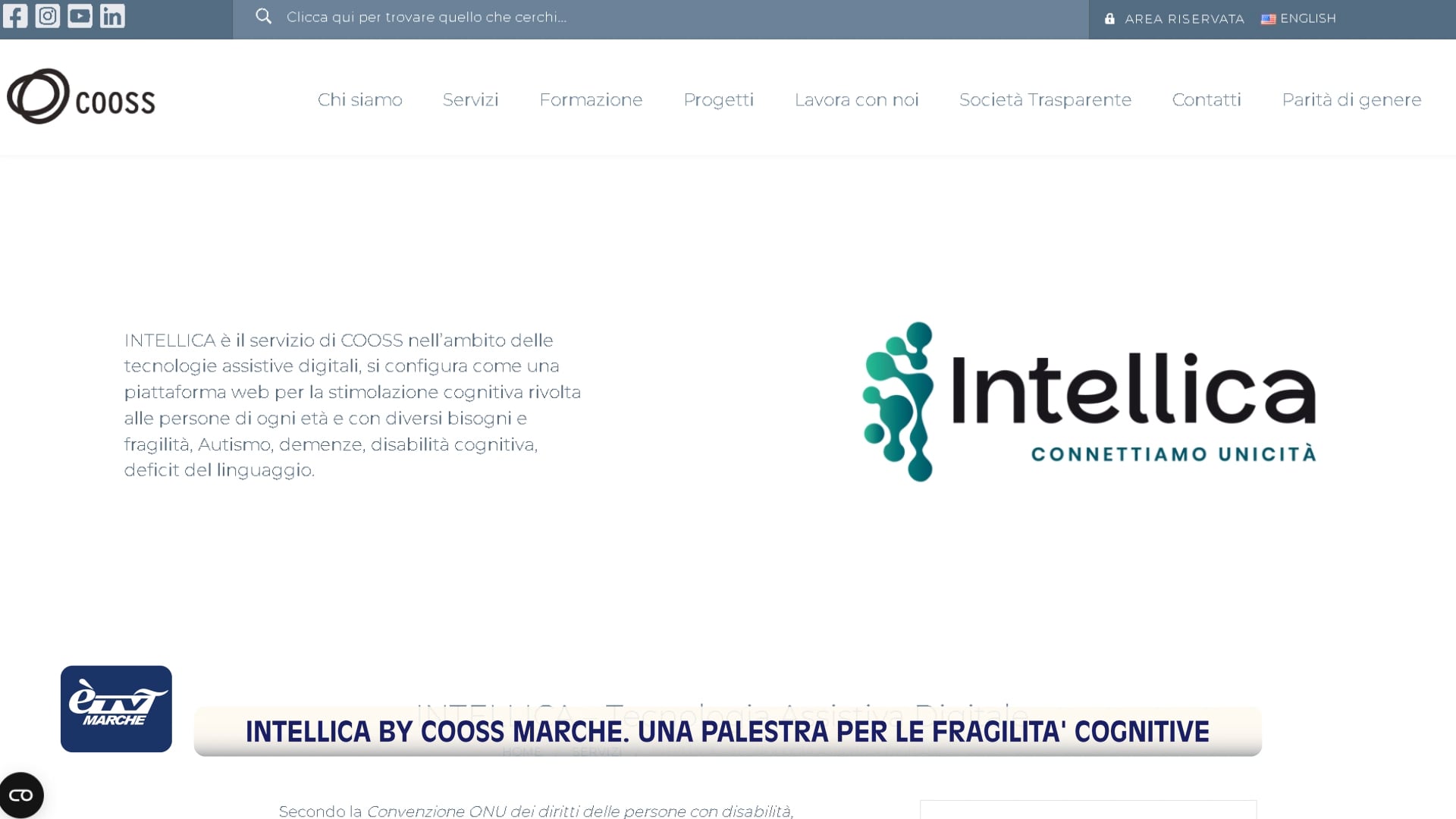Focus the search field 'Clicca qui per trovare'
The height and width of the screenshot is (819, 1456).
[660, 17]
